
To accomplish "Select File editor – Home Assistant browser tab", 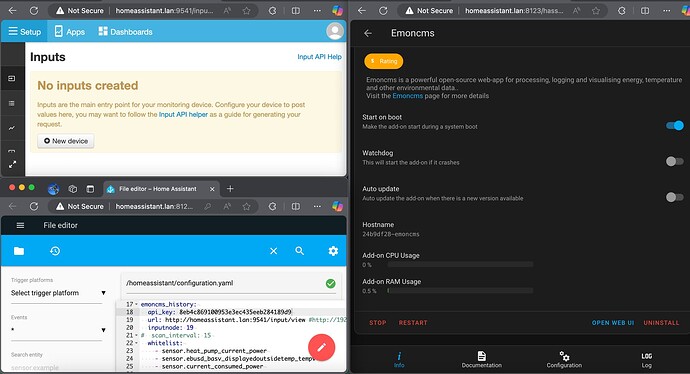I will [157, 189].
